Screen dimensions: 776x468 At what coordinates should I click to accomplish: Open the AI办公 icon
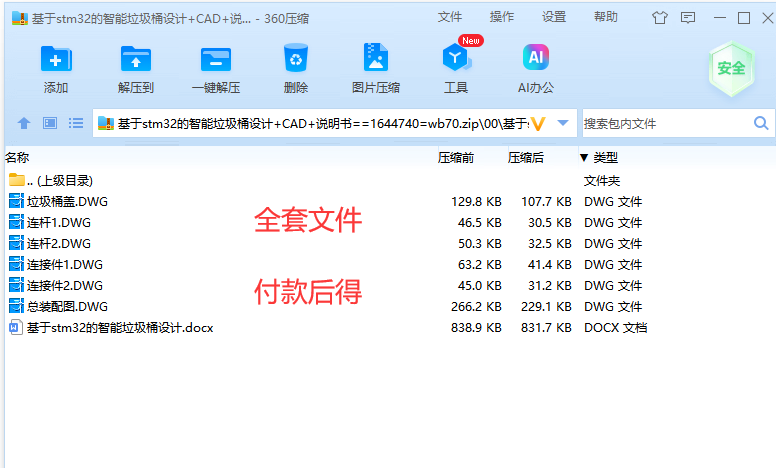pos(536,57)
